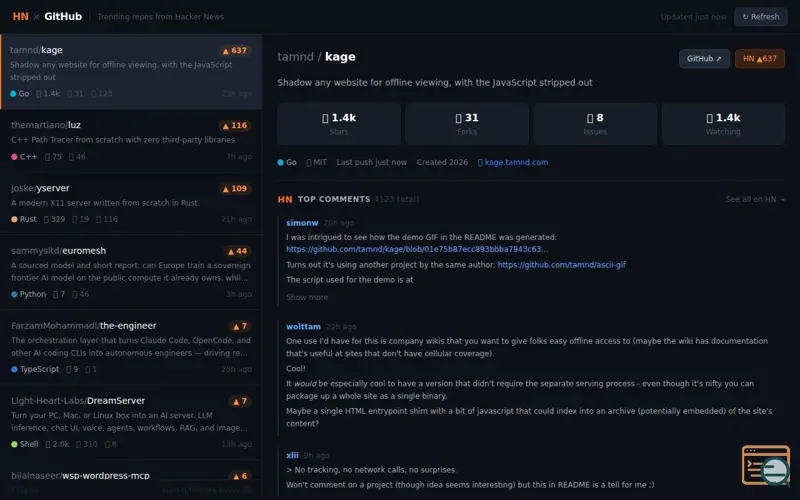This screenshot has width=800, height=500.
Task: Click the 31 Forks stat card
Action: tap(467, 124)
